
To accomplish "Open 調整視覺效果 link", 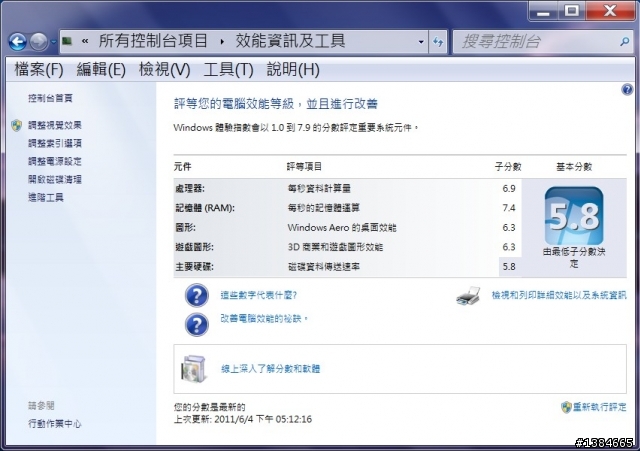I will [55, 125].
